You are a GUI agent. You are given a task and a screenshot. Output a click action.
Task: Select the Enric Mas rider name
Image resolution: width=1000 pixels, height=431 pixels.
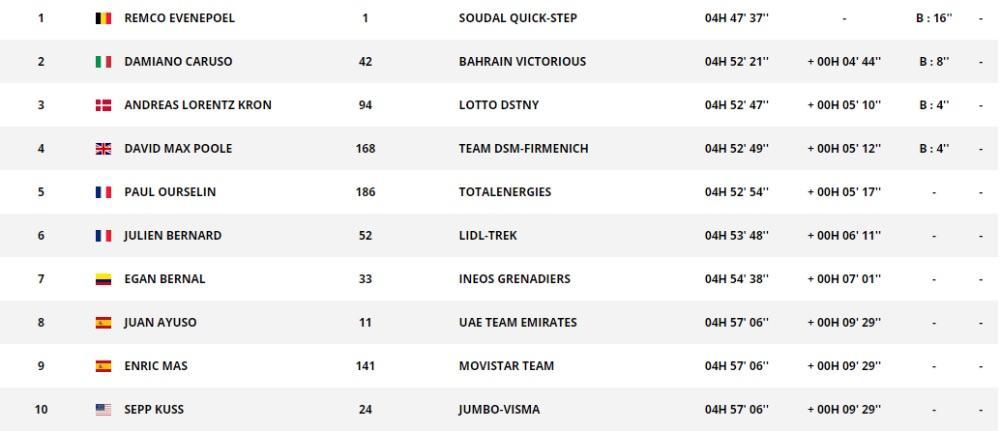point(156,366)
